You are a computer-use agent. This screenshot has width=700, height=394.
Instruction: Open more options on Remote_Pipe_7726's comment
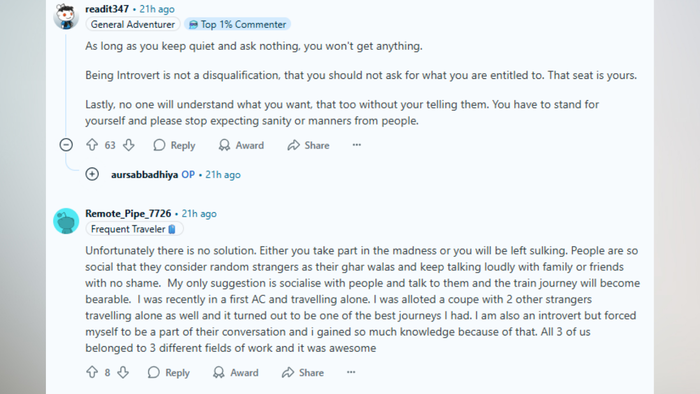351,372
